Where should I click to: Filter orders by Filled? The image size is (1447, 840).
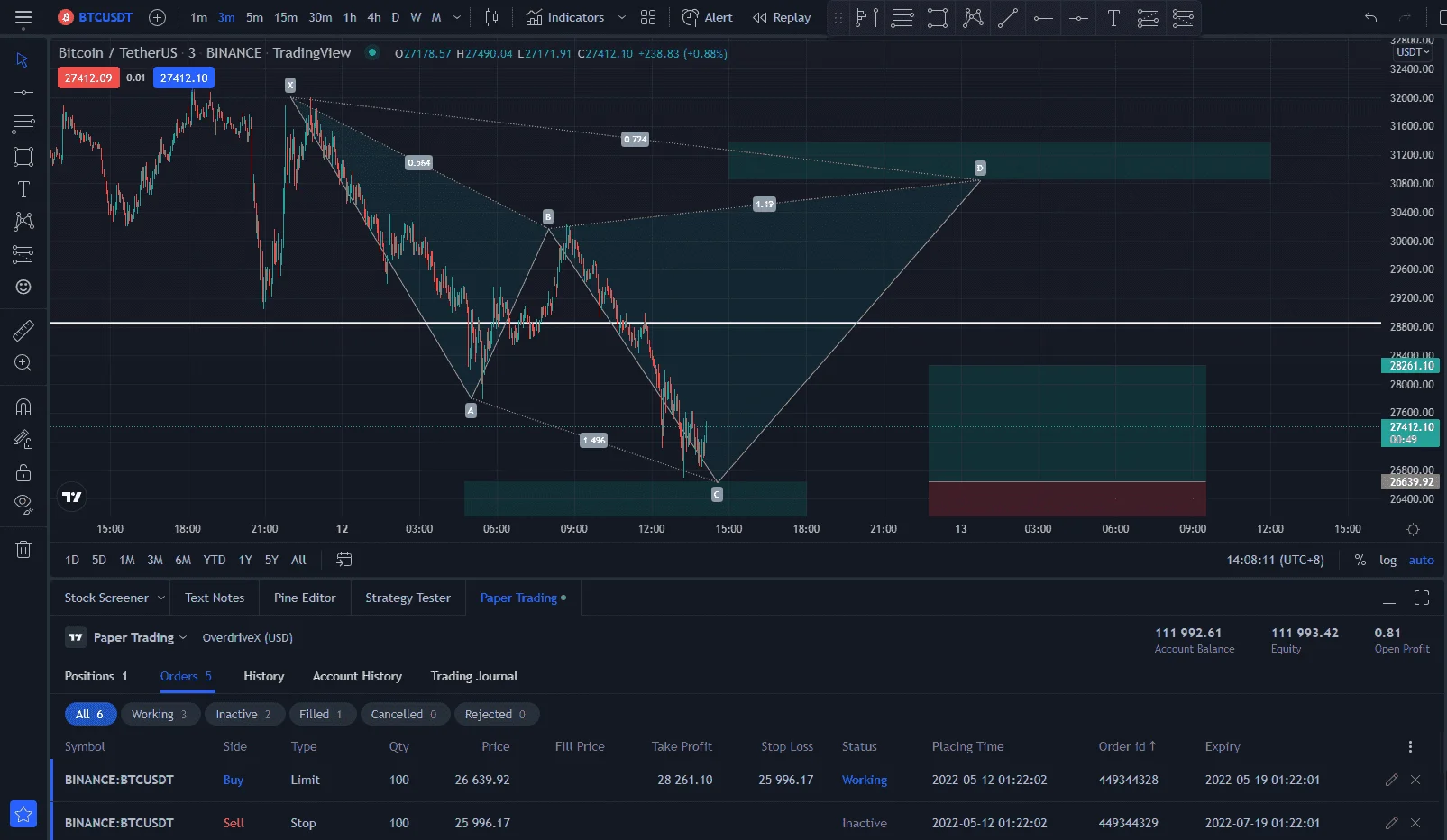tap(321, 714)
